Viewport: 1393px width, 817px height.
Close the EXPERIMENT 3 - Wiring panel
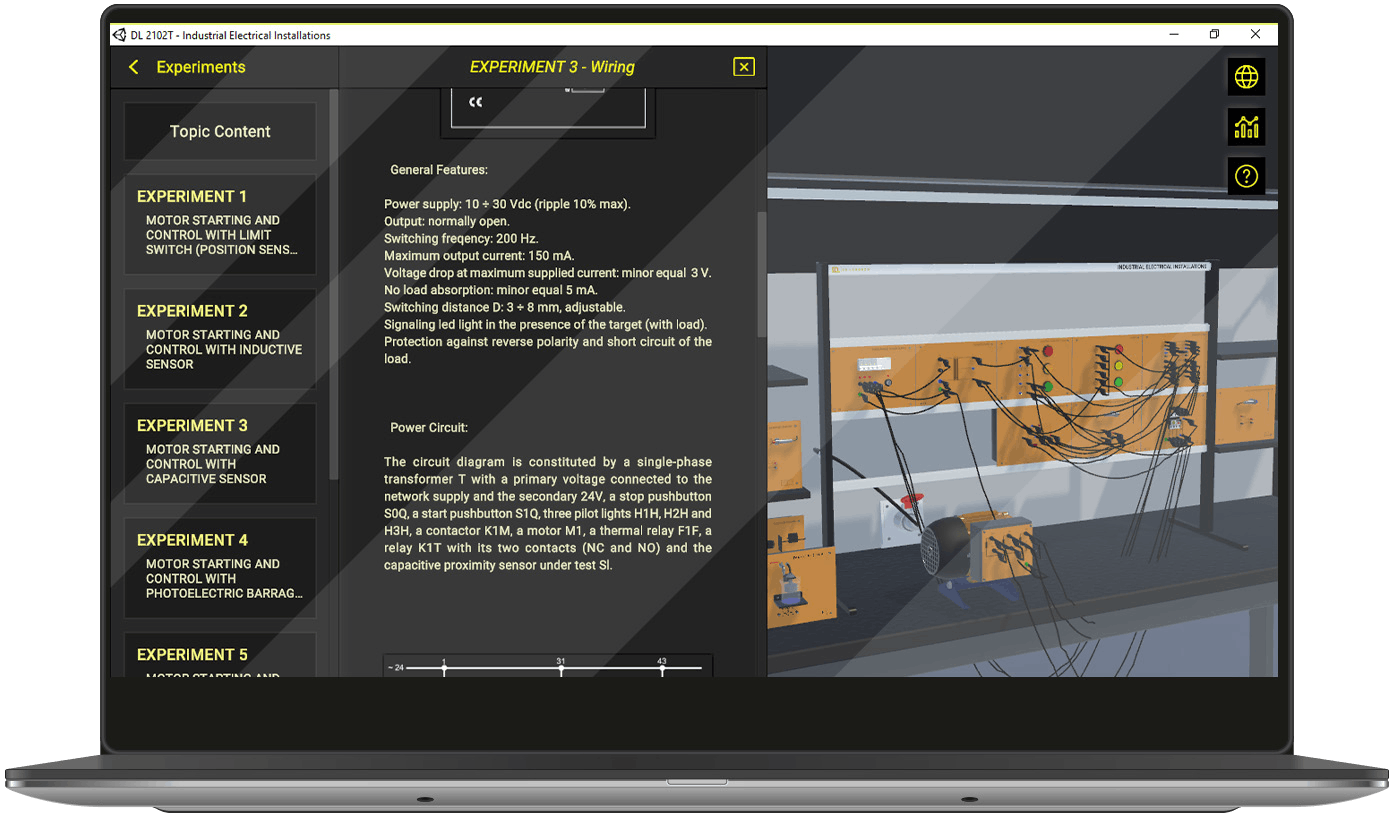743,67
